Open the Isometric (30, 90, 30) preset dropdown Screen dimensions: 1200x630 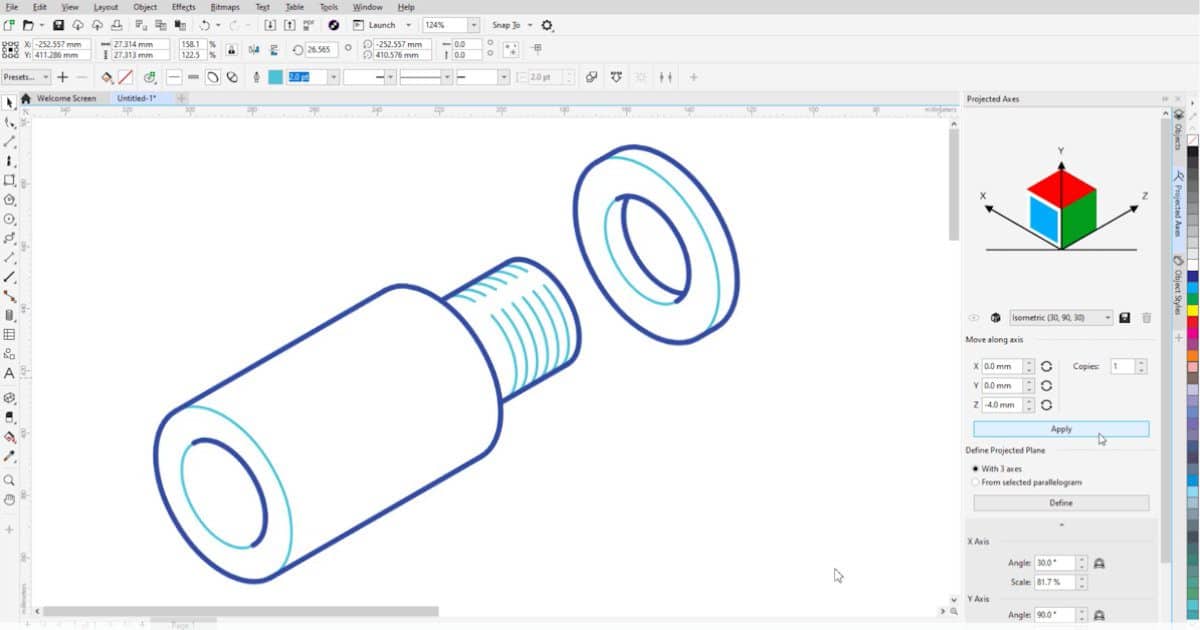1107,318
